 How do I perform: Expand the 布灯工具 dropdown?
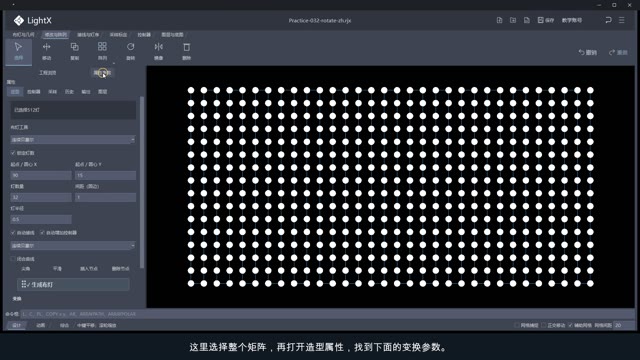[73, 140]
